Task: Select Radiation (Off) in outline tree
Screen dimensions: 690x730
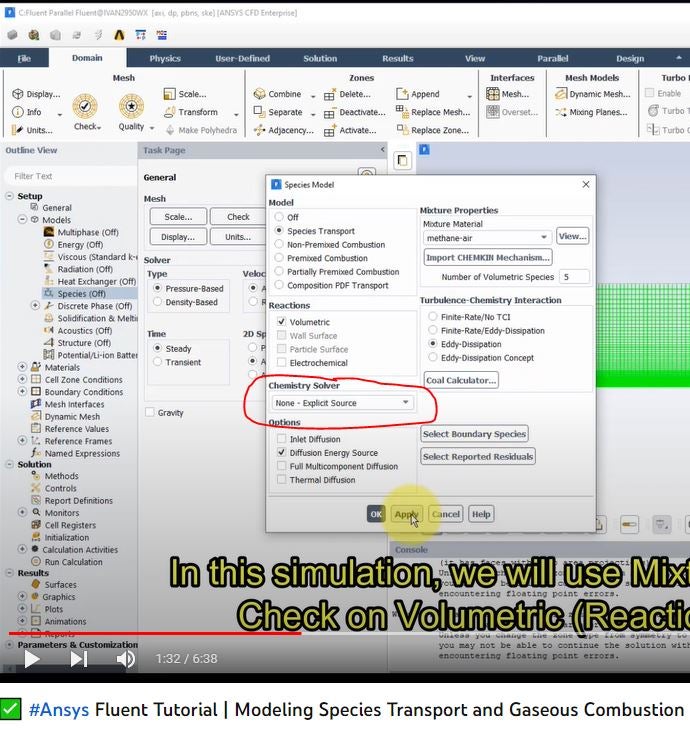Action: 85,269
